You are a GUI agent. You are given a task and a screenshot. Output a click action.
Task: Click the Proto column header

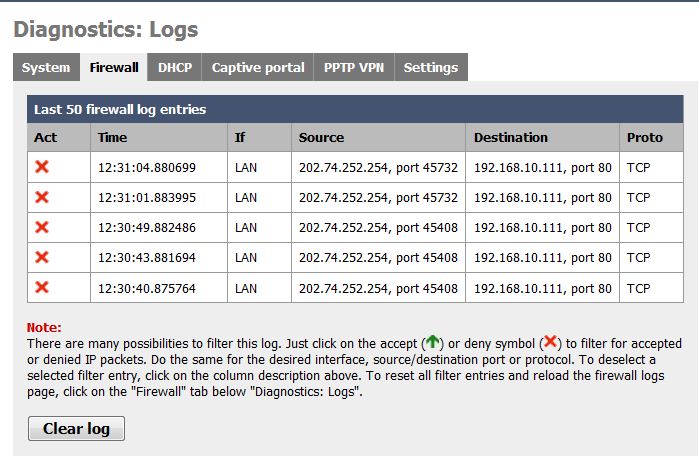[x=644, y=137]
